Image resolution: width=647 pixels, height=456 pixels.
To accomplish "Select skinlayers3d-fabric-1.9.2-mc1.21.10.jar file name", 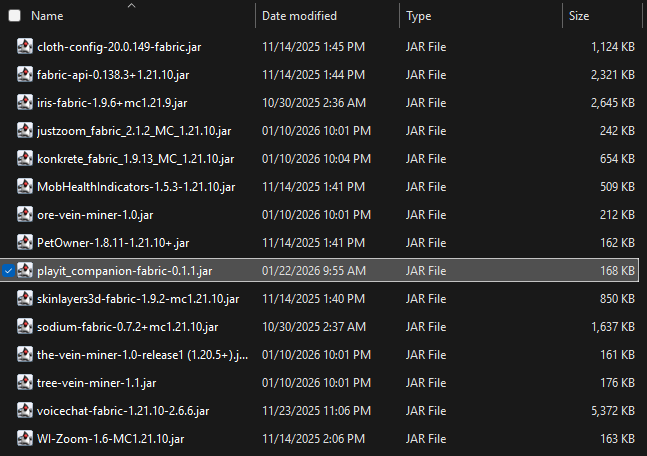I will click(138, 299).
